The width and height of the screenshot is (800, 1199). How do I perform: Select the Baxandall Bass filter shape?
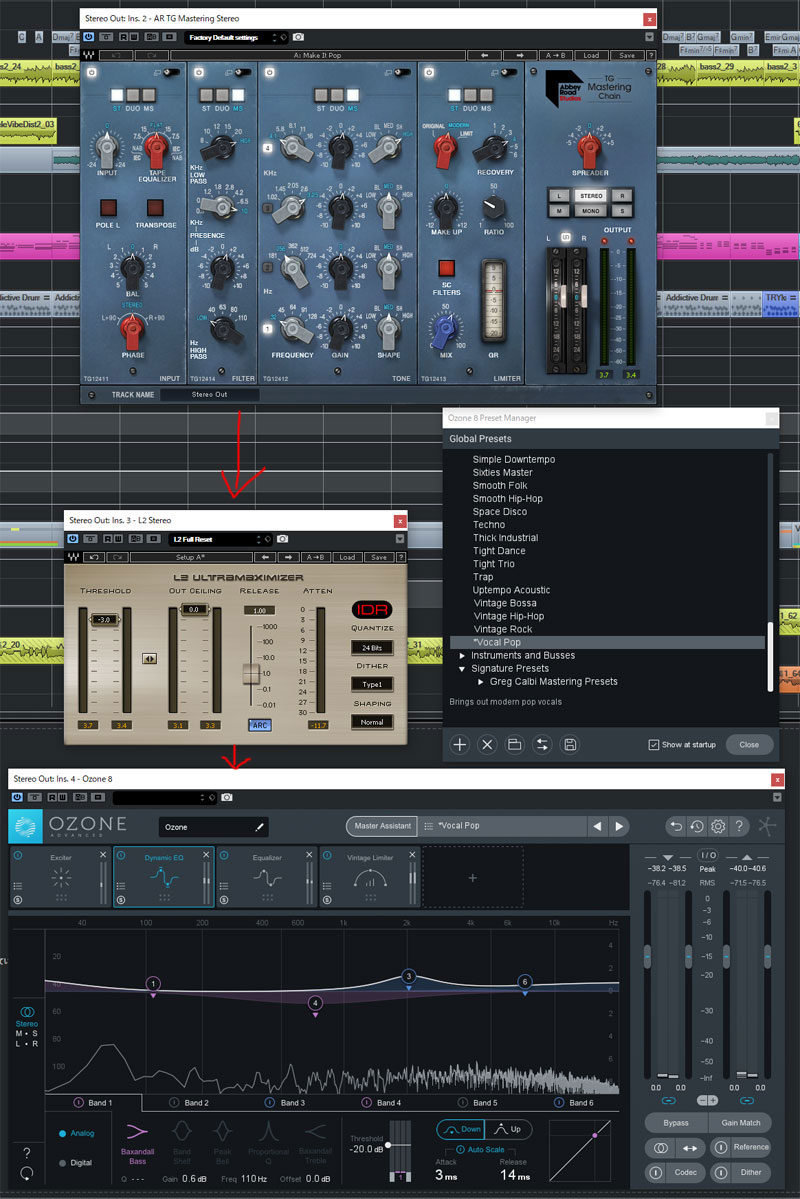click(x=138, y=1142)
